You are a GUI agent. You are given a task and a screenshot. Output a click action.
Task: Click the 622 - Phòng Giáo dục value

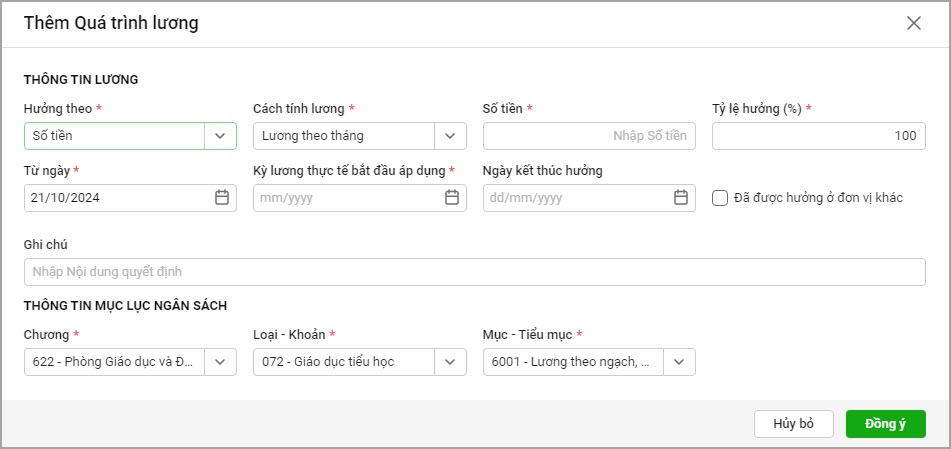[x=114, y=362]
